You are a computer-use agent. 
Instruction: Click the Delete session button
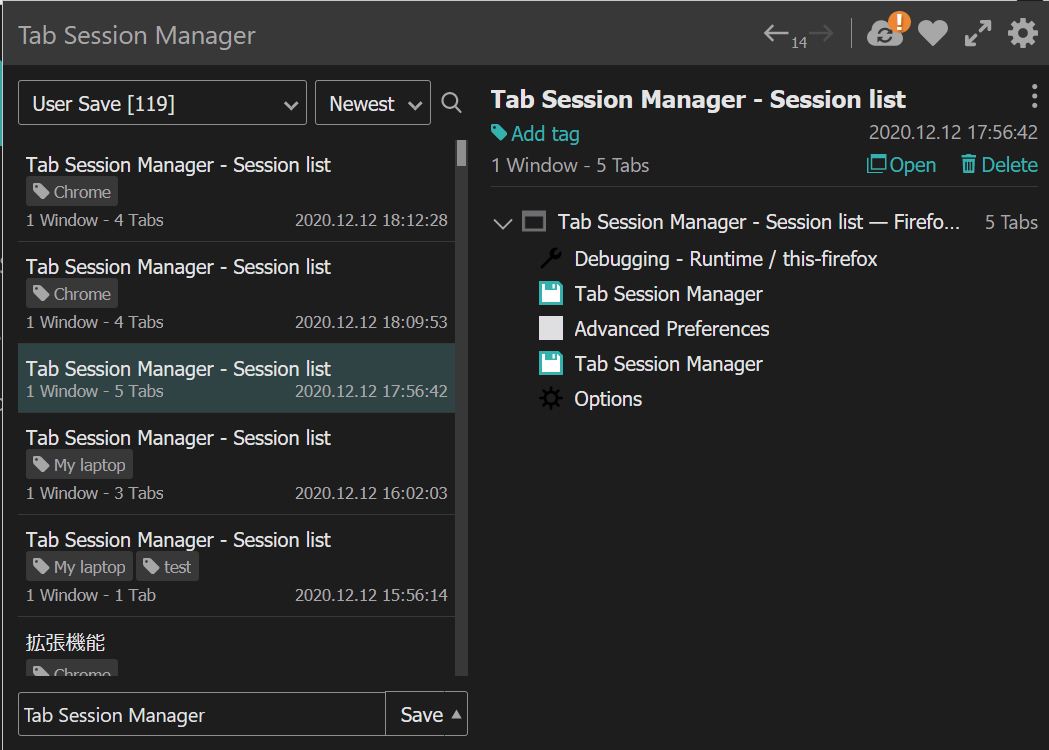[x=999, y=165]
